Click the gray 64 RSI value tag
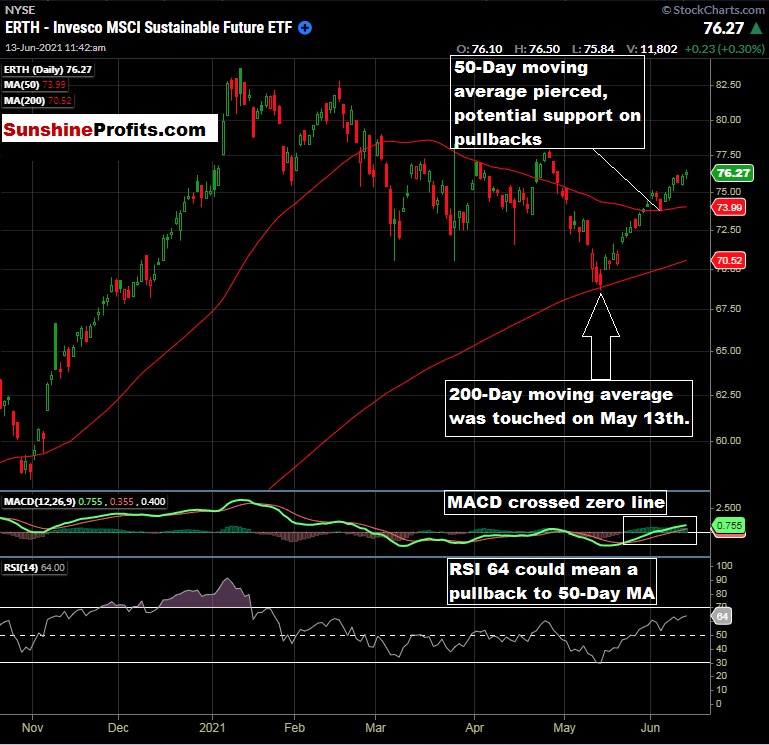The width and height of the screenshot is (769, 745). click(x=722, y=617)
